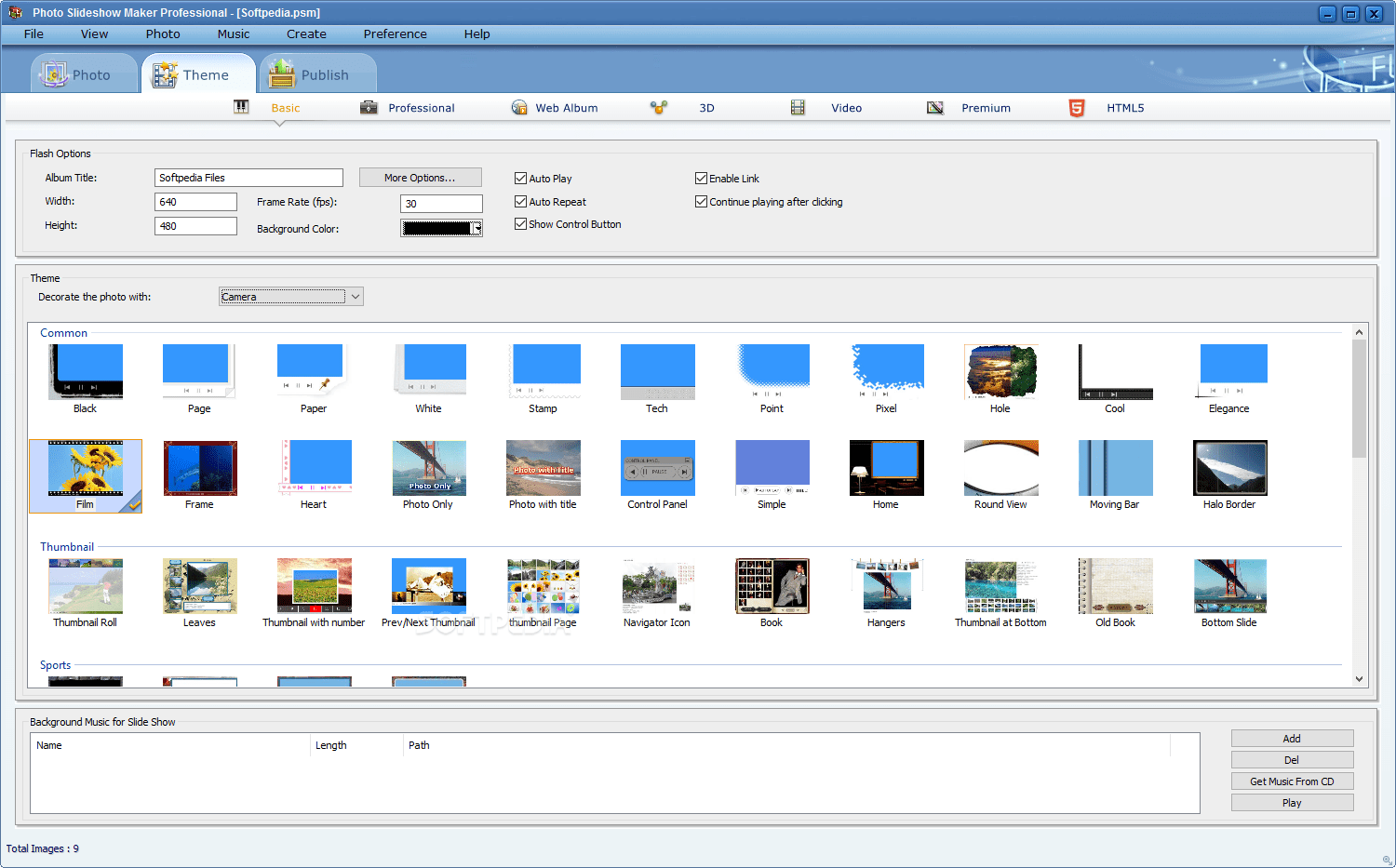The width and height of the screenshot is (1396, 868).
Task: Click the Get Music From CD button
Action: (1292, 781)
